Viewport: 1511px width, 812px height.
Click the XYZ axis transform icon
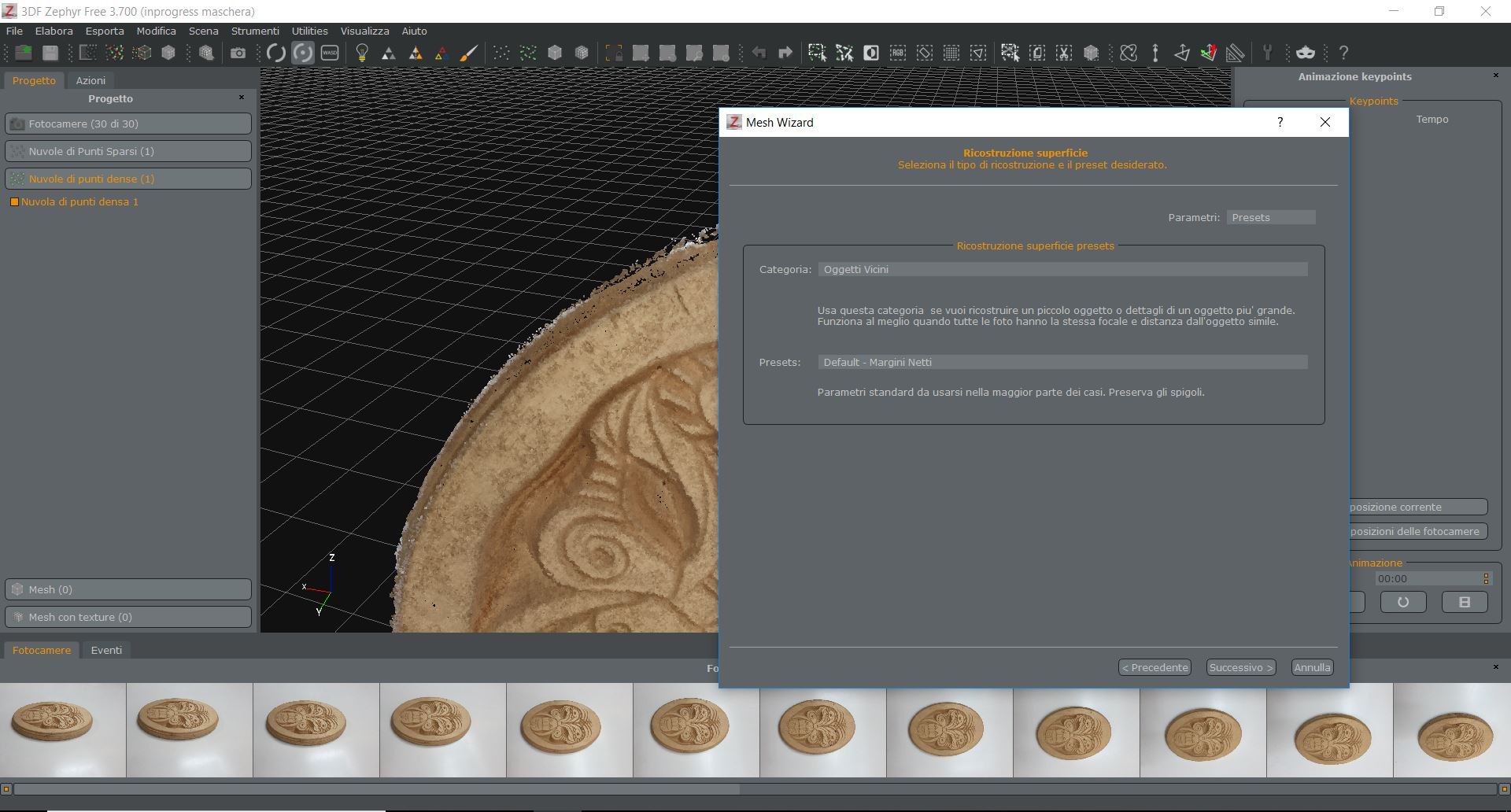(1208, 53)
